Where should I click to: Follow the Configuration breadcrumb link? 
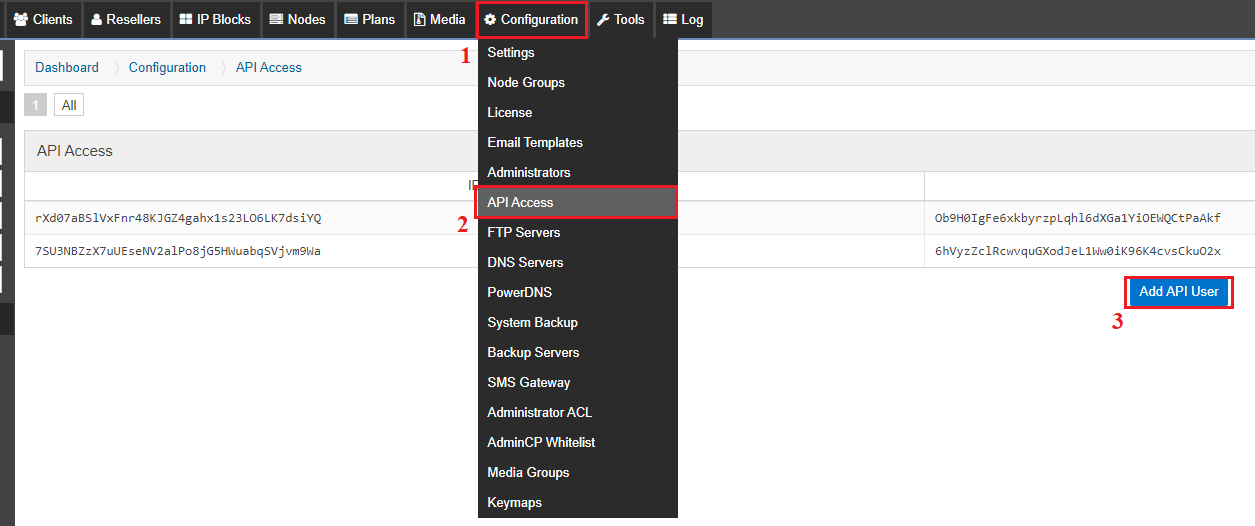[x=167, y=67]
